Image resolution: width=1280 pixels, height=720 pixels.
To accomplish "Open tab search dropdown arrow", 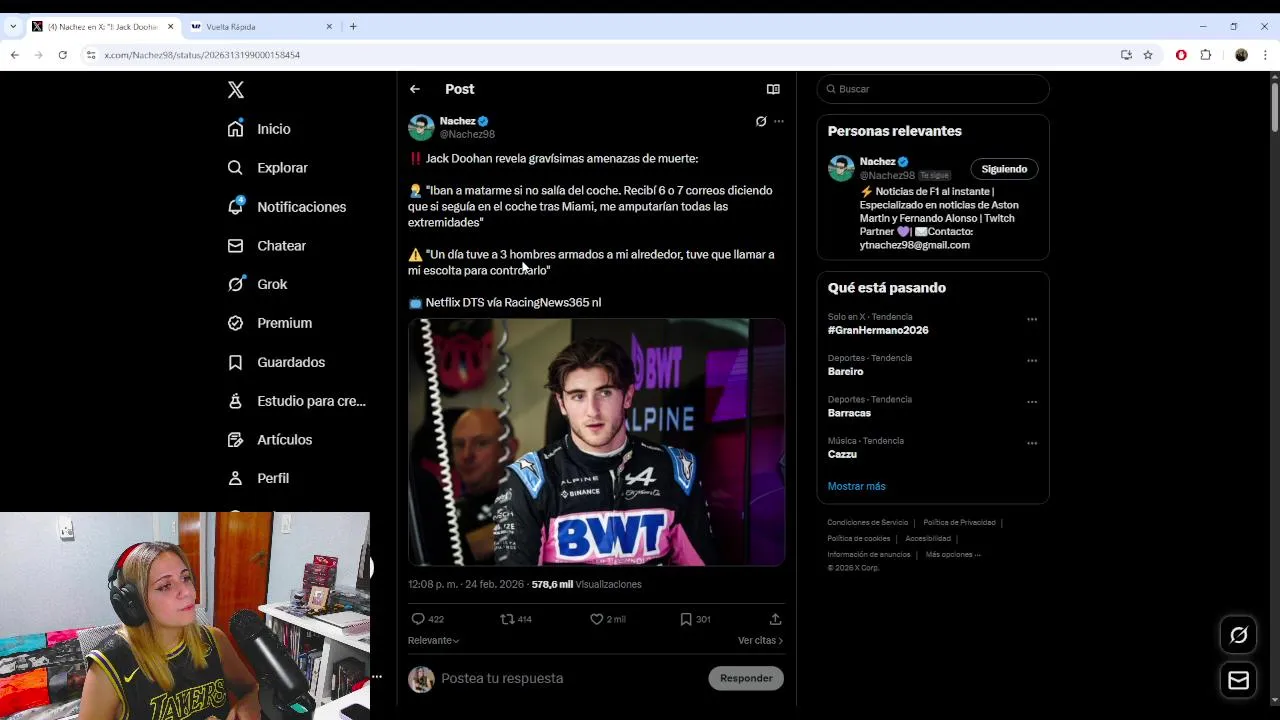I will coord(12,27).
